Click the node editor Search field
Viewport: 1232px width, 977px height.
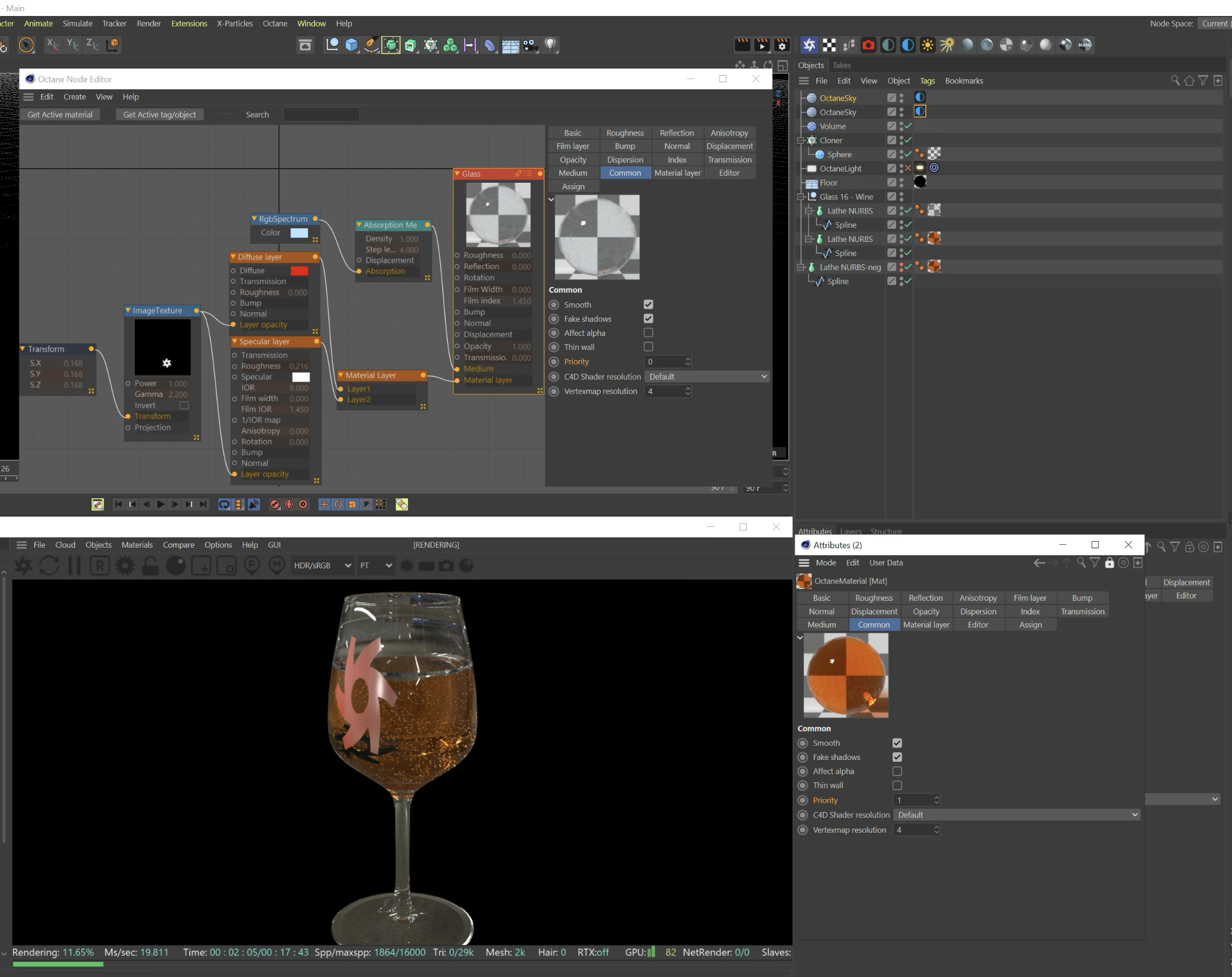(x=321, y=115)
